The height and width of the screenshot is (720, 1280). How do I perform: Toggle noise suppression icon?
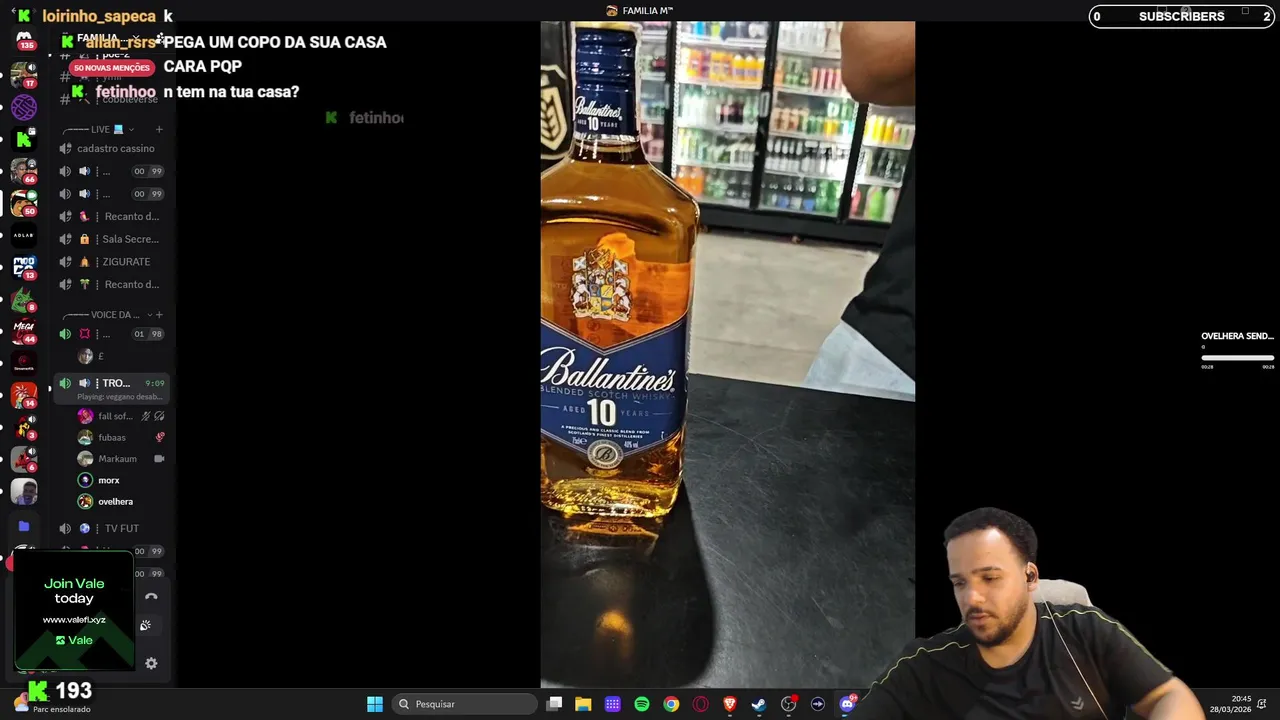[x=146, y=626]
